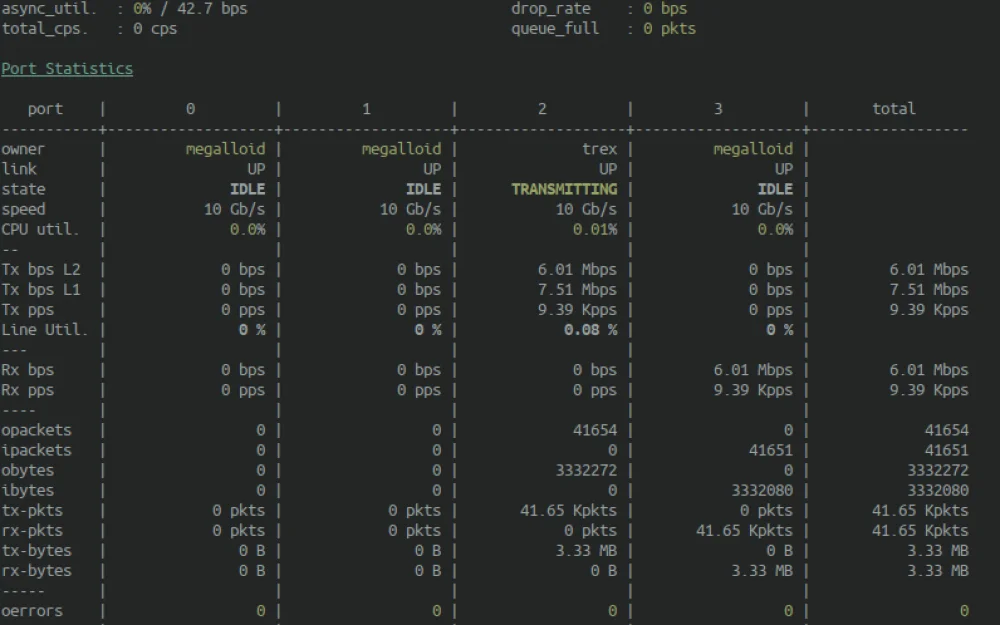Click port 2's Tx bps L2 '6.01 Mbps'
This screenshot has height=625, width=1000.
[577, 270]
